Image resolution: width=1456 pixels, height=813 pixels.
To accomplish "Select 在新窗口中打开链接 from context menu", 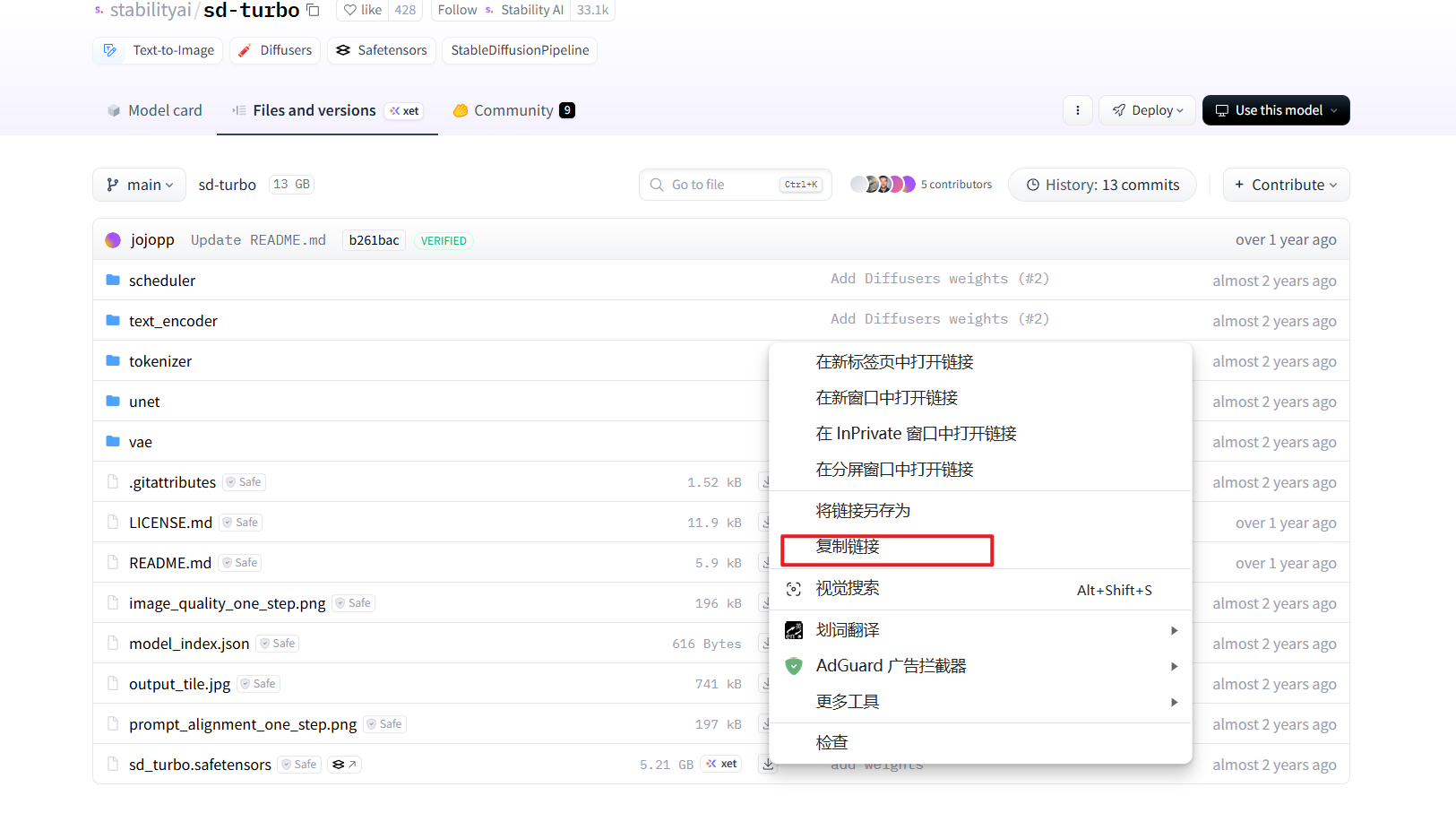I will (x=980, y=398).
